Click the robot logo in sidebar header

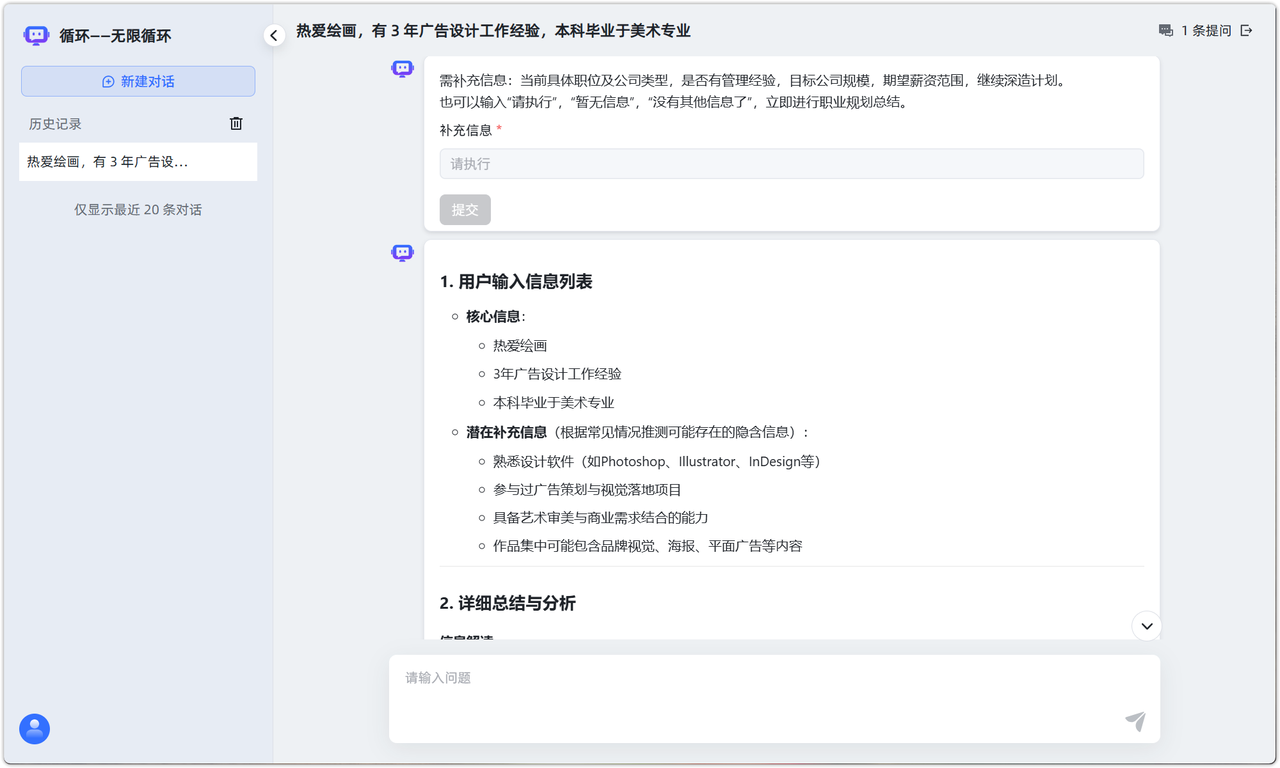pyautogui.click(x=36, y=36)
